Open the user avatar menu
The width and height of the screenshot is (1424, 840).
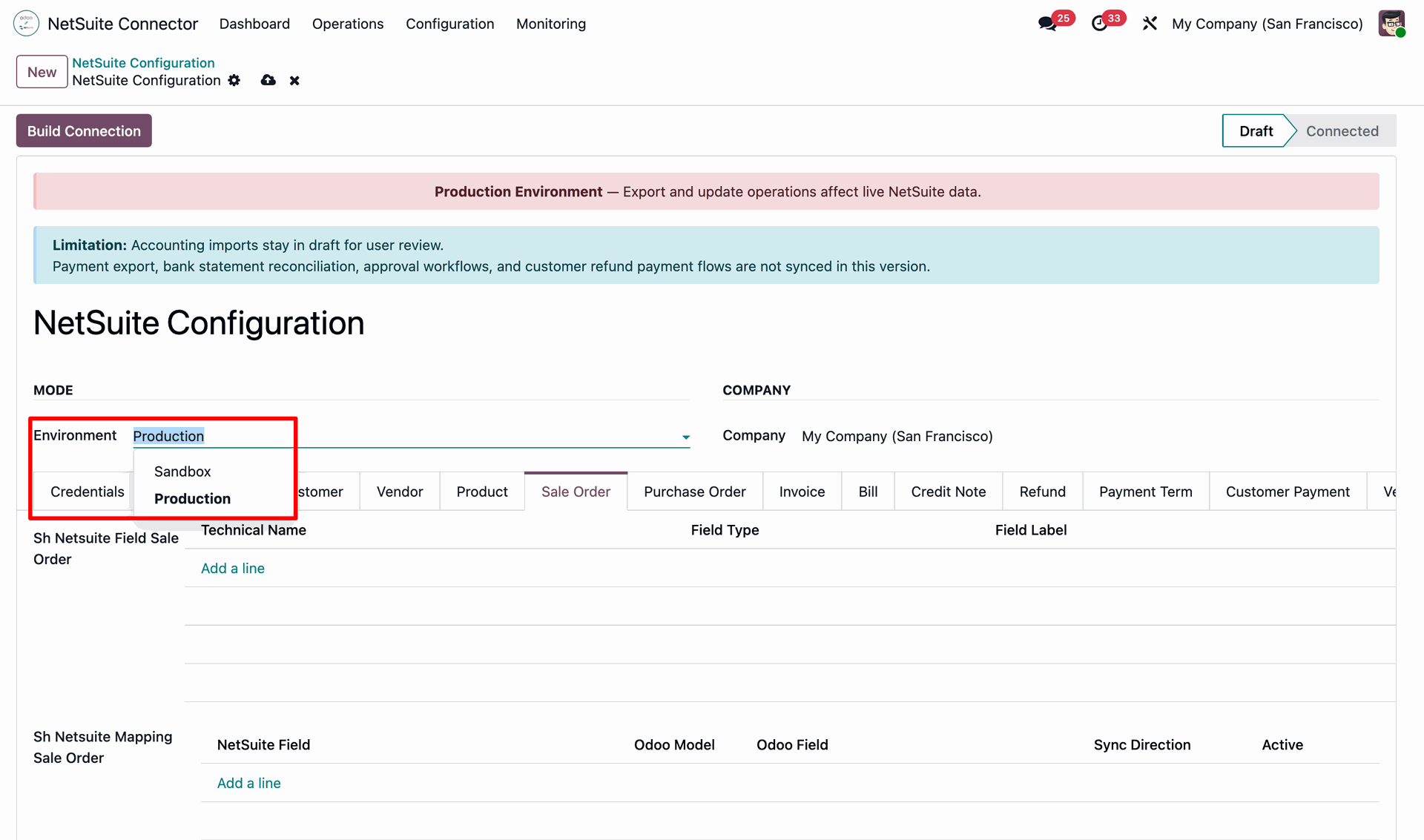coord(1392,24)
